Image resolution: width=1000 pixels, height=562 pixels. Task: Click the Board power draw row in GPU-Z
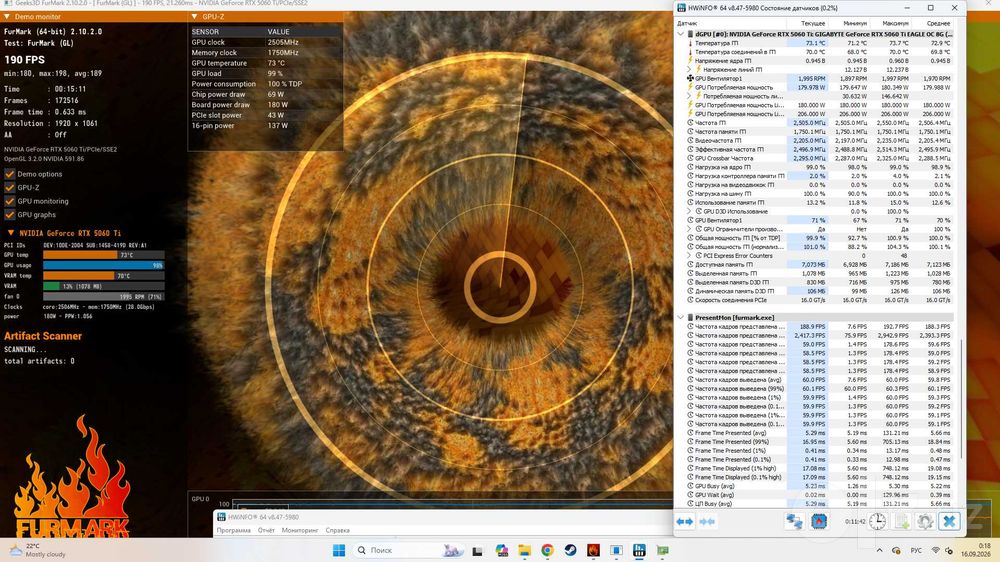(265, 105)
